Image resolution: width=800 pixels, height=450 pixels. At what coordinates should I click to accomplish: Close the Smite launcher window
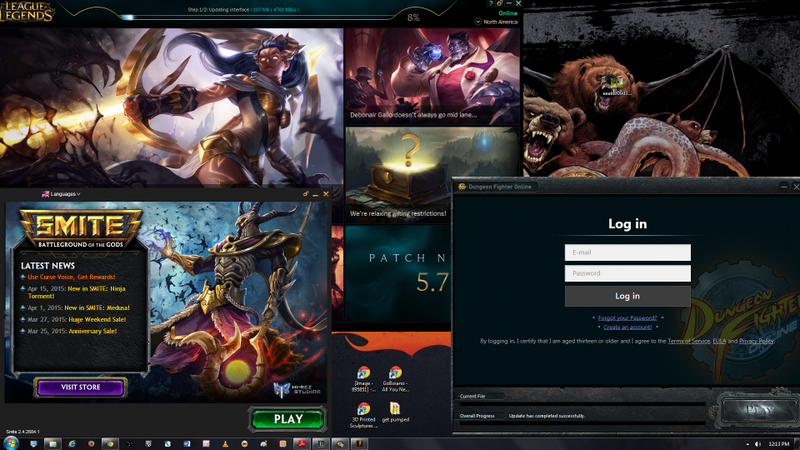point(326,194)
